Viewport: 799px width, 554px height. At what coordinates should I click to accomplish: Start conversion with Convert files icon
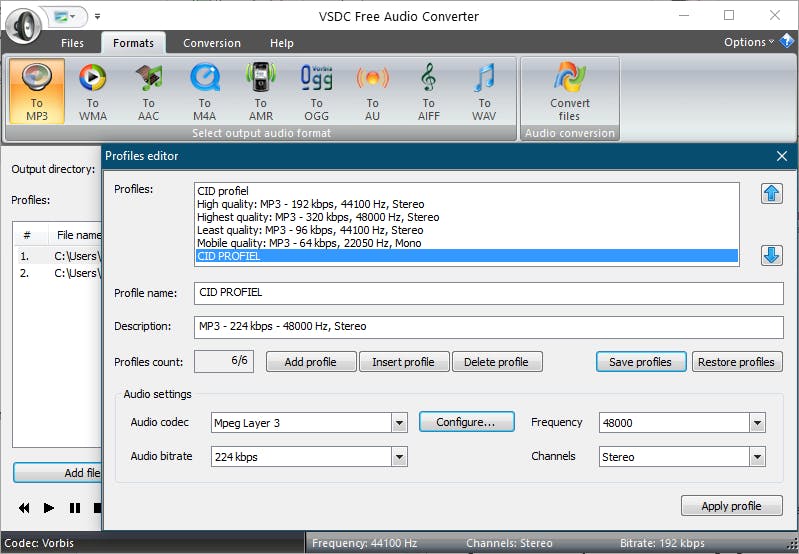[x=570, y=91]
